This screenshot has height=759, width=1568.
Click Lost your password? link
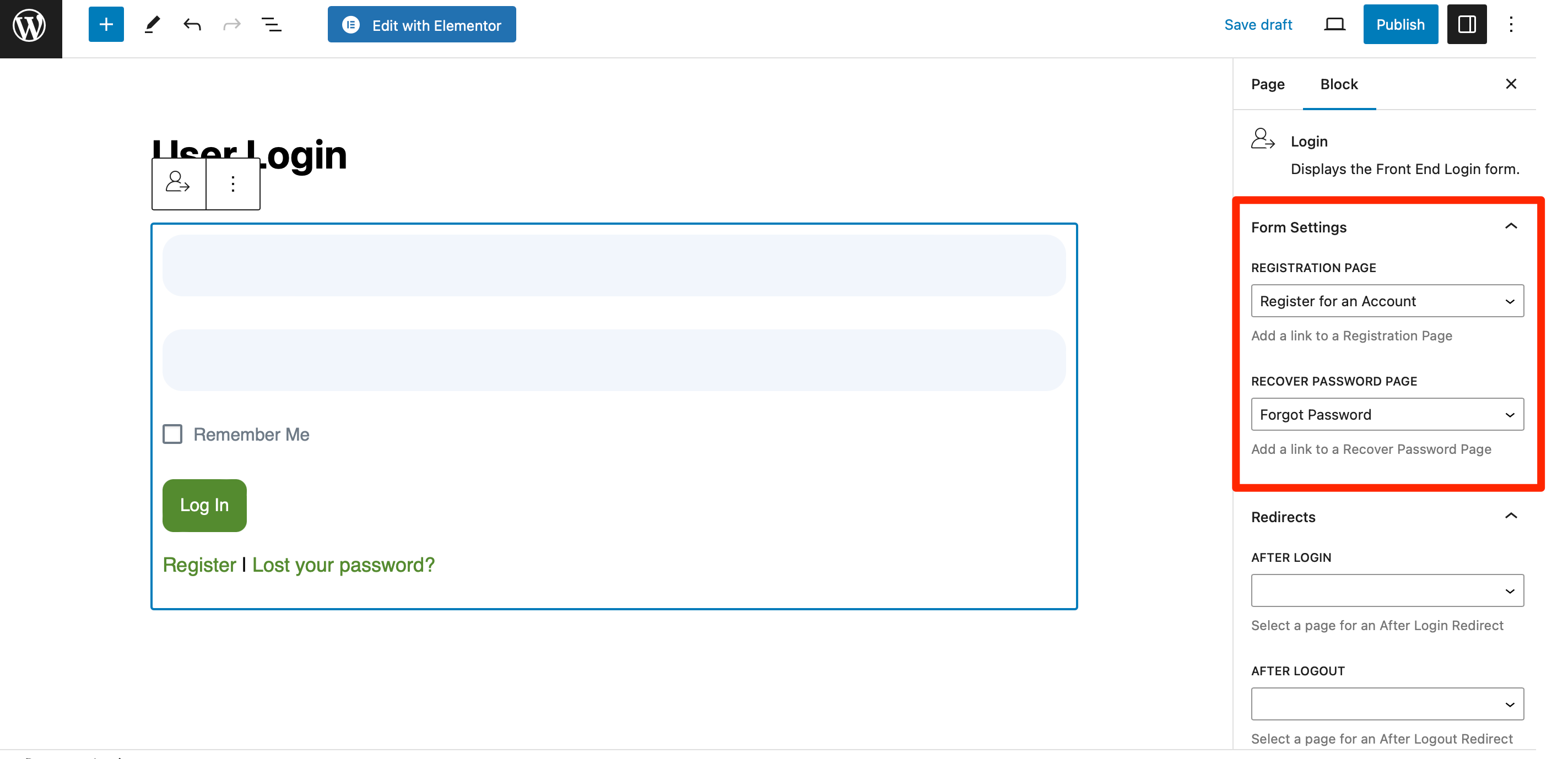click(x=343, y=565)
